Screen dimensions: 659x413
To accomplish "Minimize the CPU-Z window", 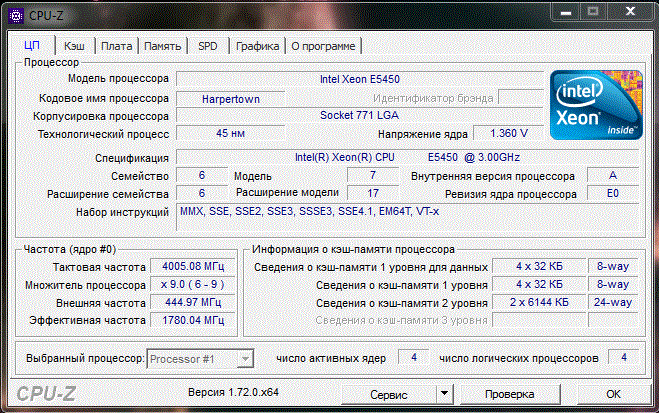I will pos(566,12).
